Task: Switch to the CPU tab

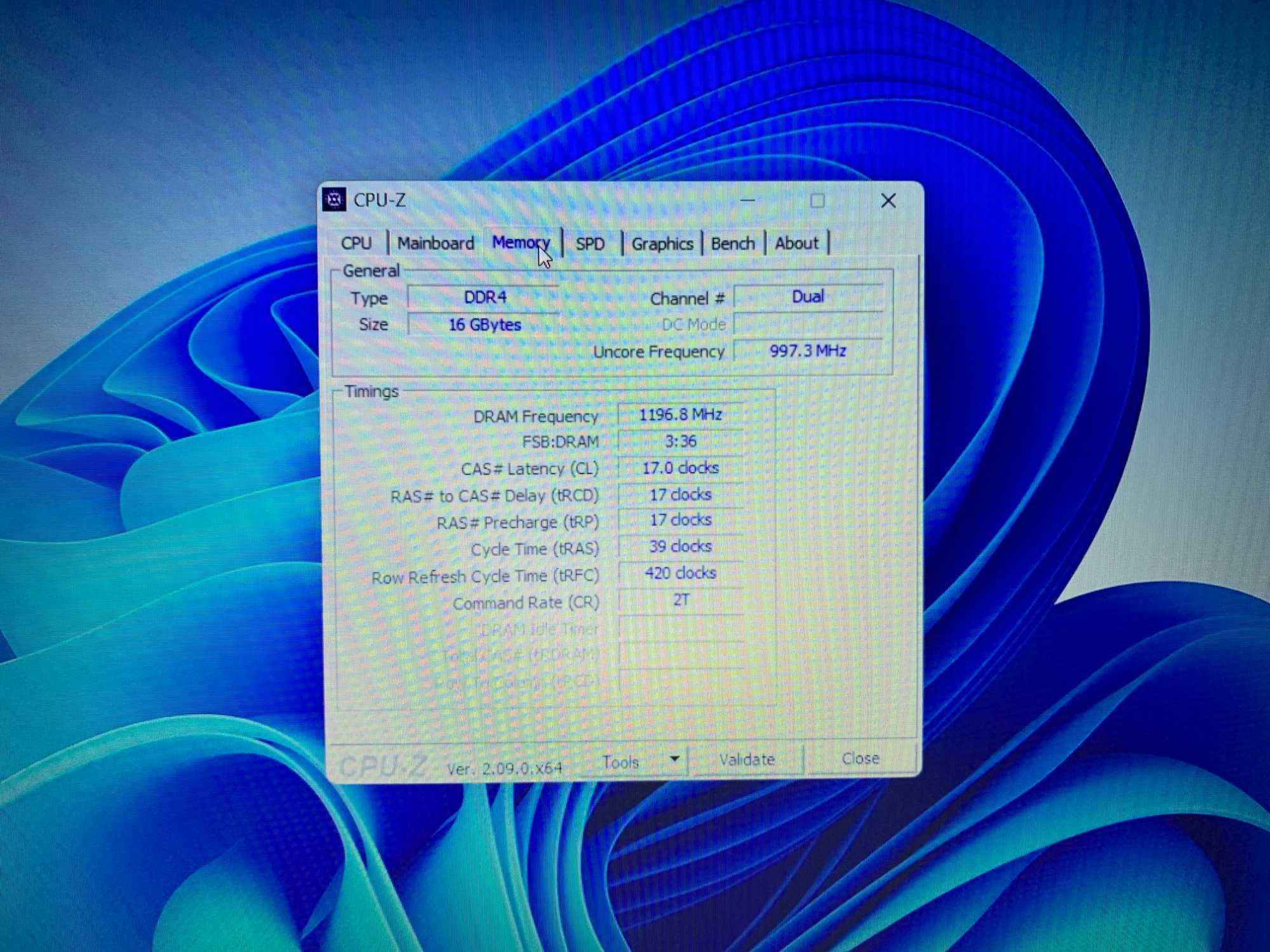Action: click(356, 243)
